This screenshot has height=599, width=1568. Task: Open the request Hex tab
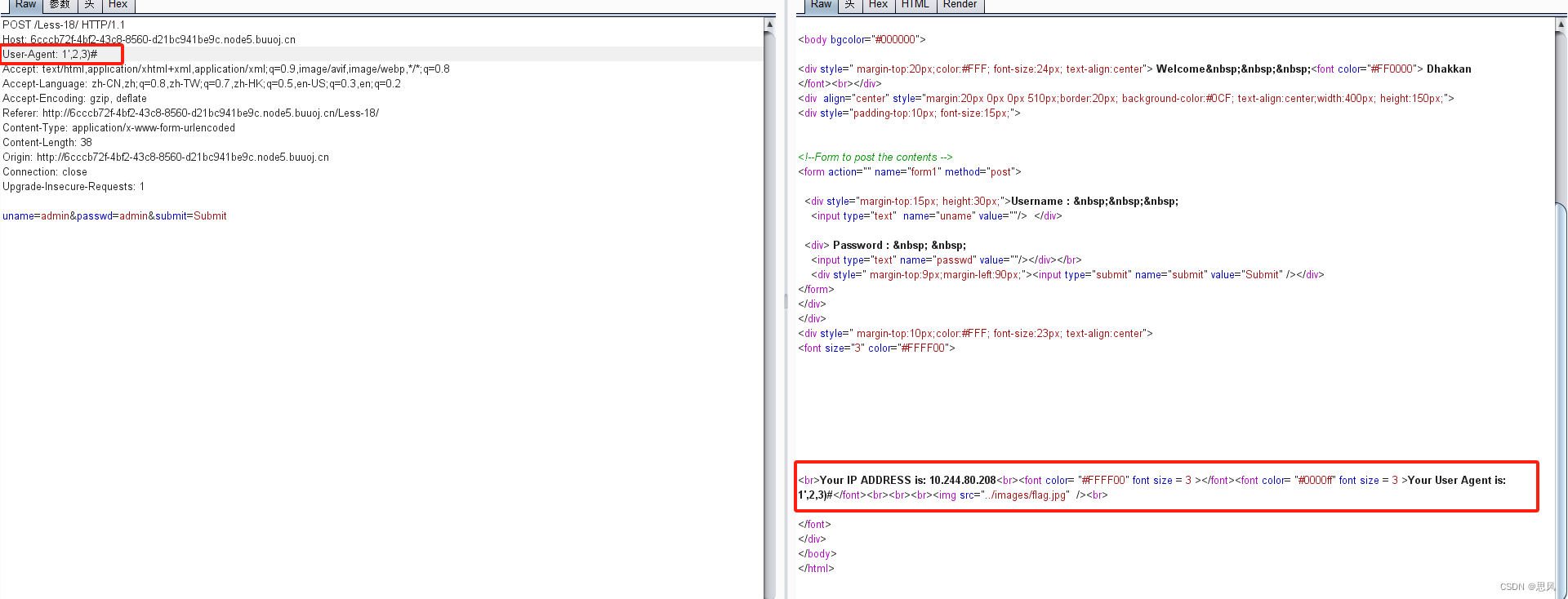(x=118, y=5)
